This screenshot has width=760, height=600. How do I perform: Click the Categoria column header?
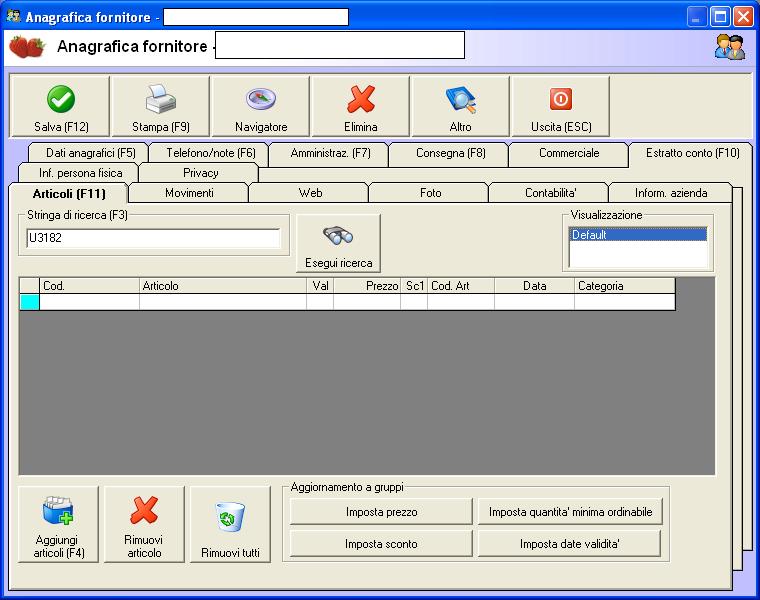[625, 286]
